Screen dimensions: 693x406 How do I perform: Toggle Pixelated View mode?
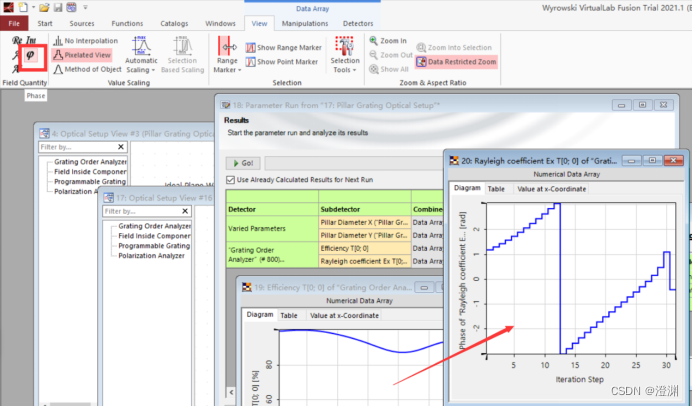click(82, 55)
